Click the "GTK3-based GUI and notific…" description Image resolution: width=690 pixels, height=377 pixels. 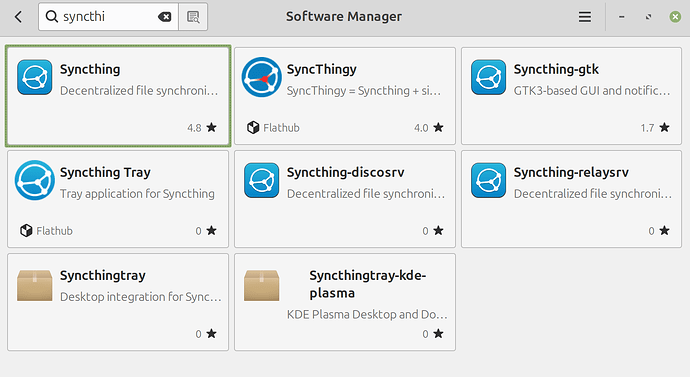tap(592, 91)
